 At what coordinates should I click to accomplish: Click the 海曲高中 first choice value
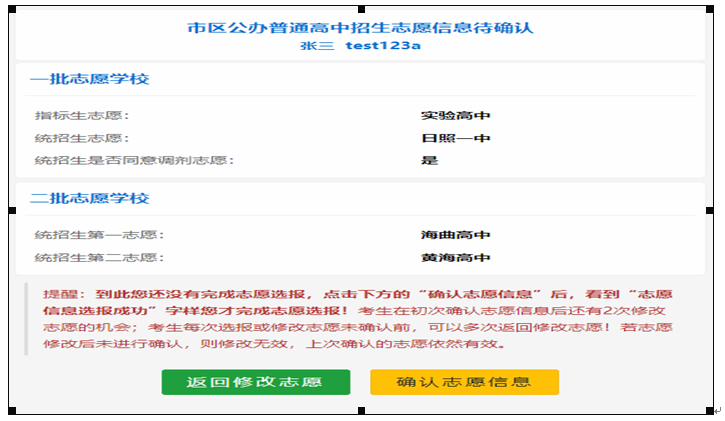tap(456, 235)
